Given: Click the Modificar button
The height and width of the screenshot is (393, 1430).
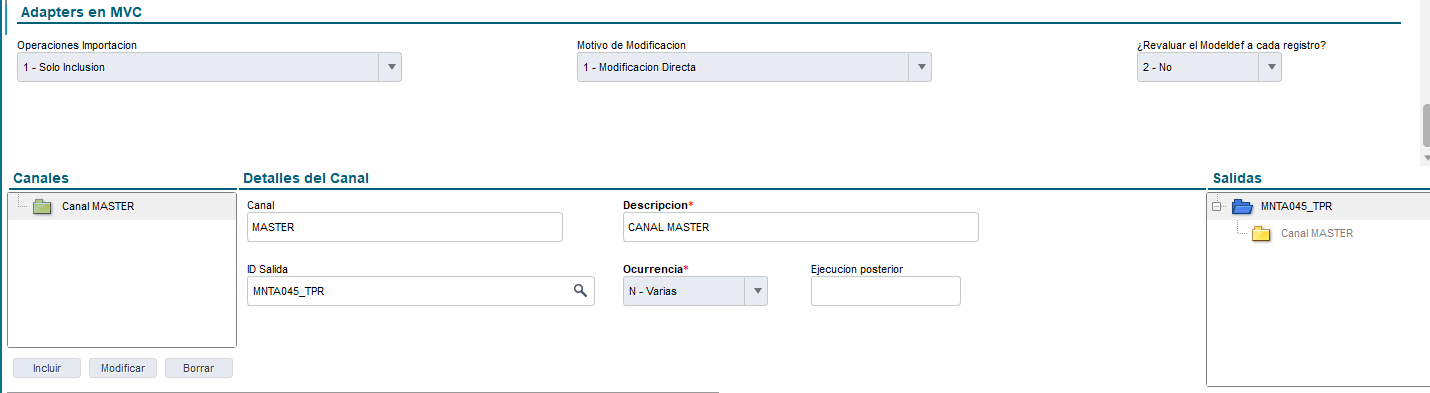Looking at the screenshot, I should click(123, 368).
